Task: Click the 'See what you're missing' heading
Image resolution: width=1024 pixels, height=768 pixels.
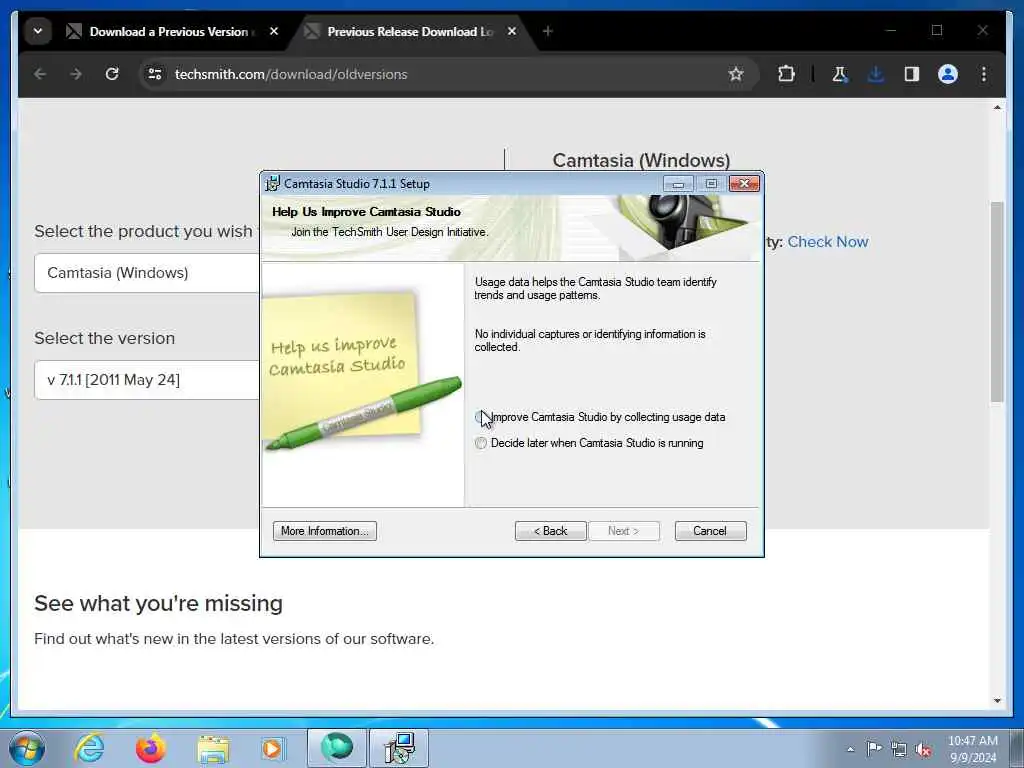Action: click(158, 603)
